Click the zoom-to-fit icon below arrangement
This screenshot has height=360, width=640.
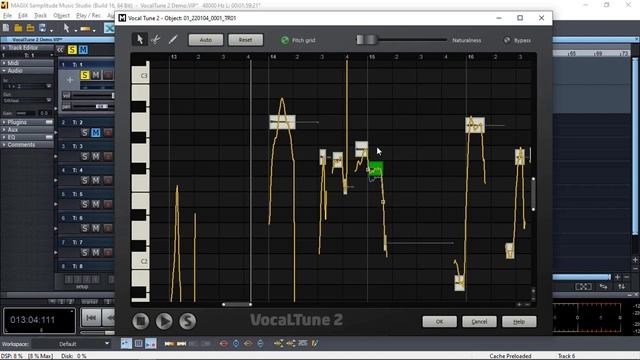point(583,287)
